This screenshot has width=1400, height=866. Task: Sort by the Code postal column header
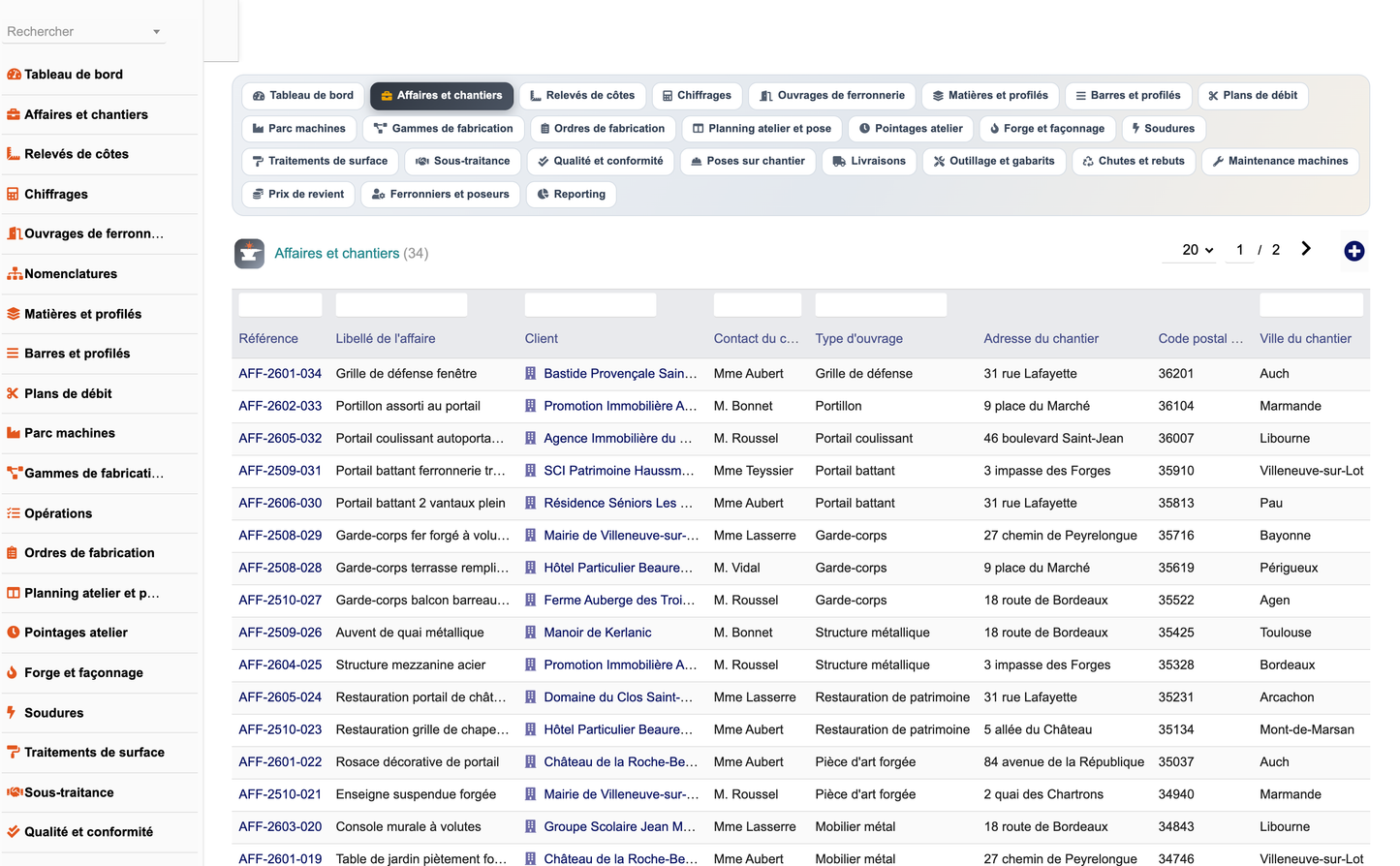[x=1200, y=339]
